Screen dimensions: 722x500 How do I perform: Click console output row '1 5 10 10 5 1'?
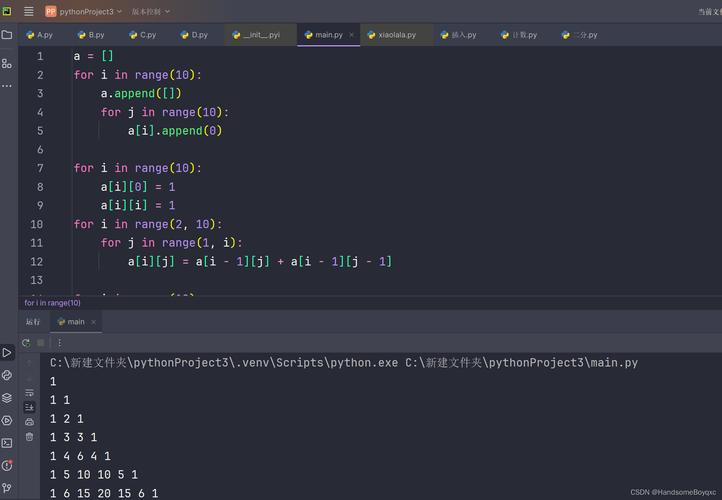tap(94, 475)
